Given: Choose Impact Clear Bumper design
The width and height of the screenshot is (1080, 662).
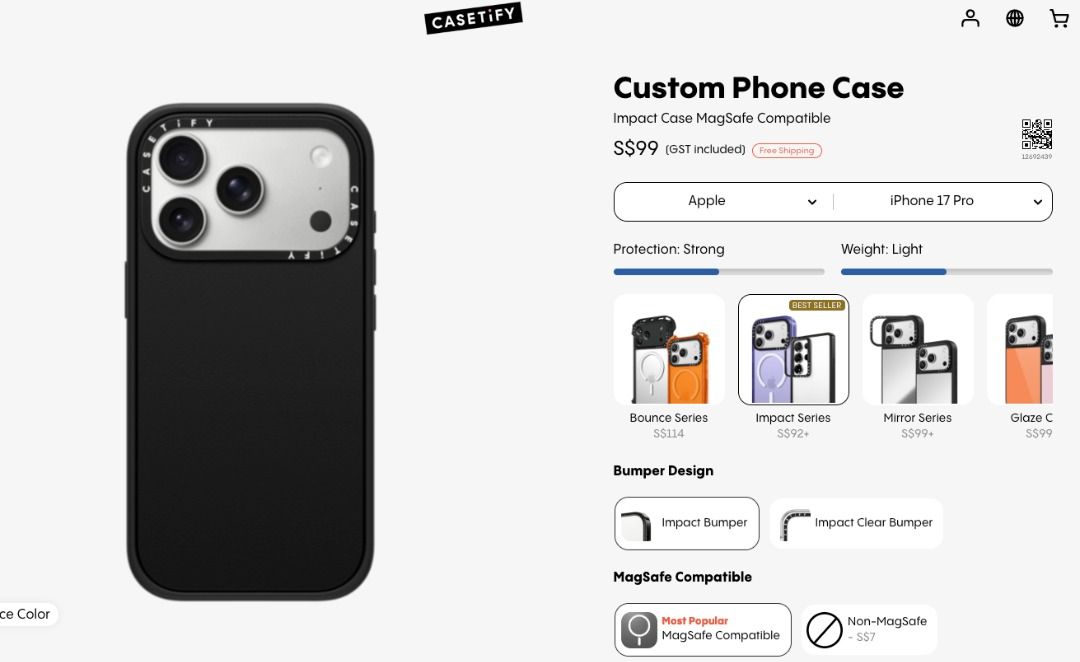Looking at the screenshot, I should (x=856, y=524).
